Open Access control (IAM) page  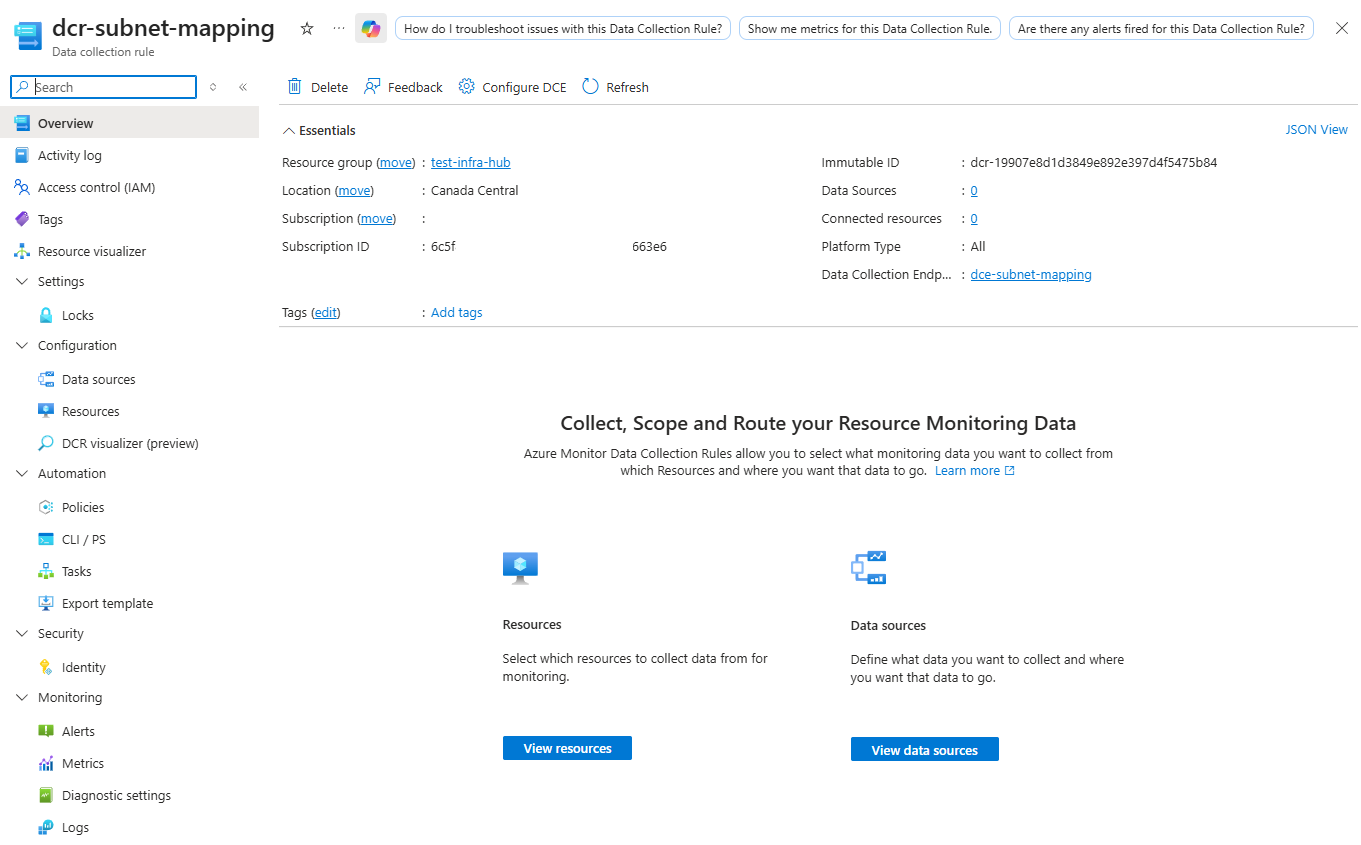pyautogui.click(x=96, y=187)
